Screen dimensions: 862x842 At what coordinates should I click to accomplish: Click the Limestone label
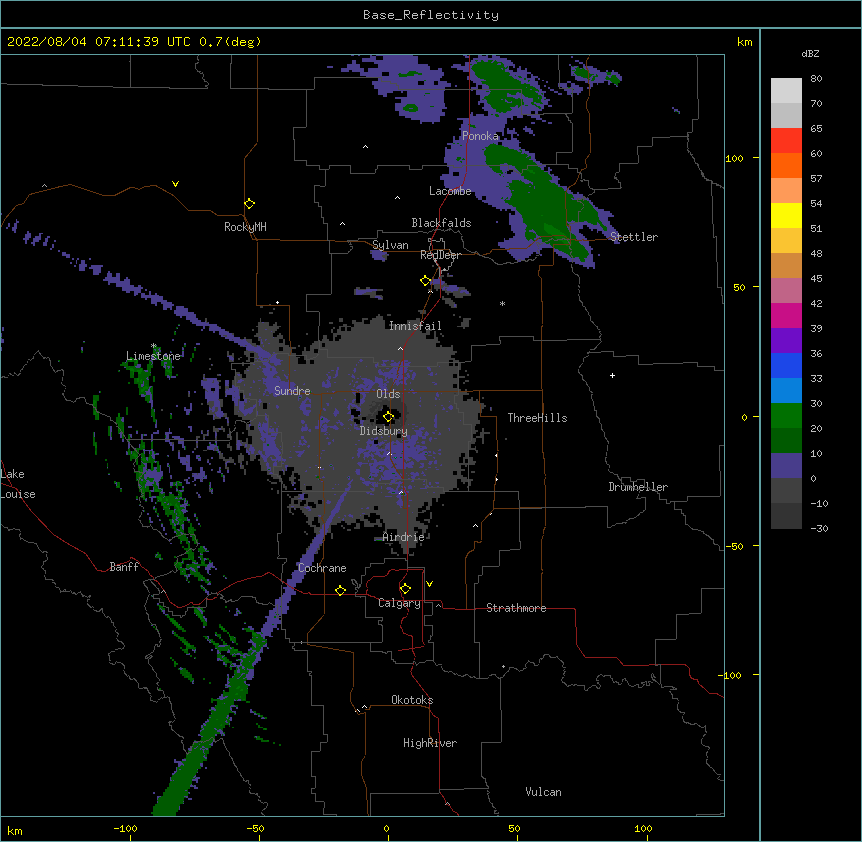pyautogui.click(x=153, y=356)
